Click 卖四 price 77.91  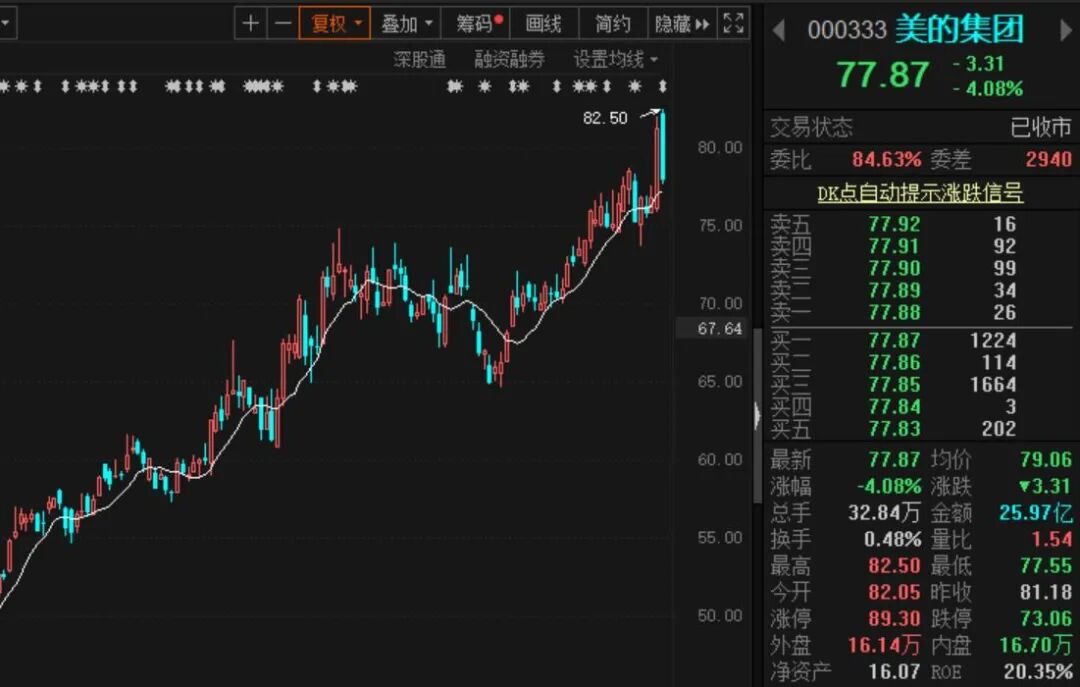894,246
